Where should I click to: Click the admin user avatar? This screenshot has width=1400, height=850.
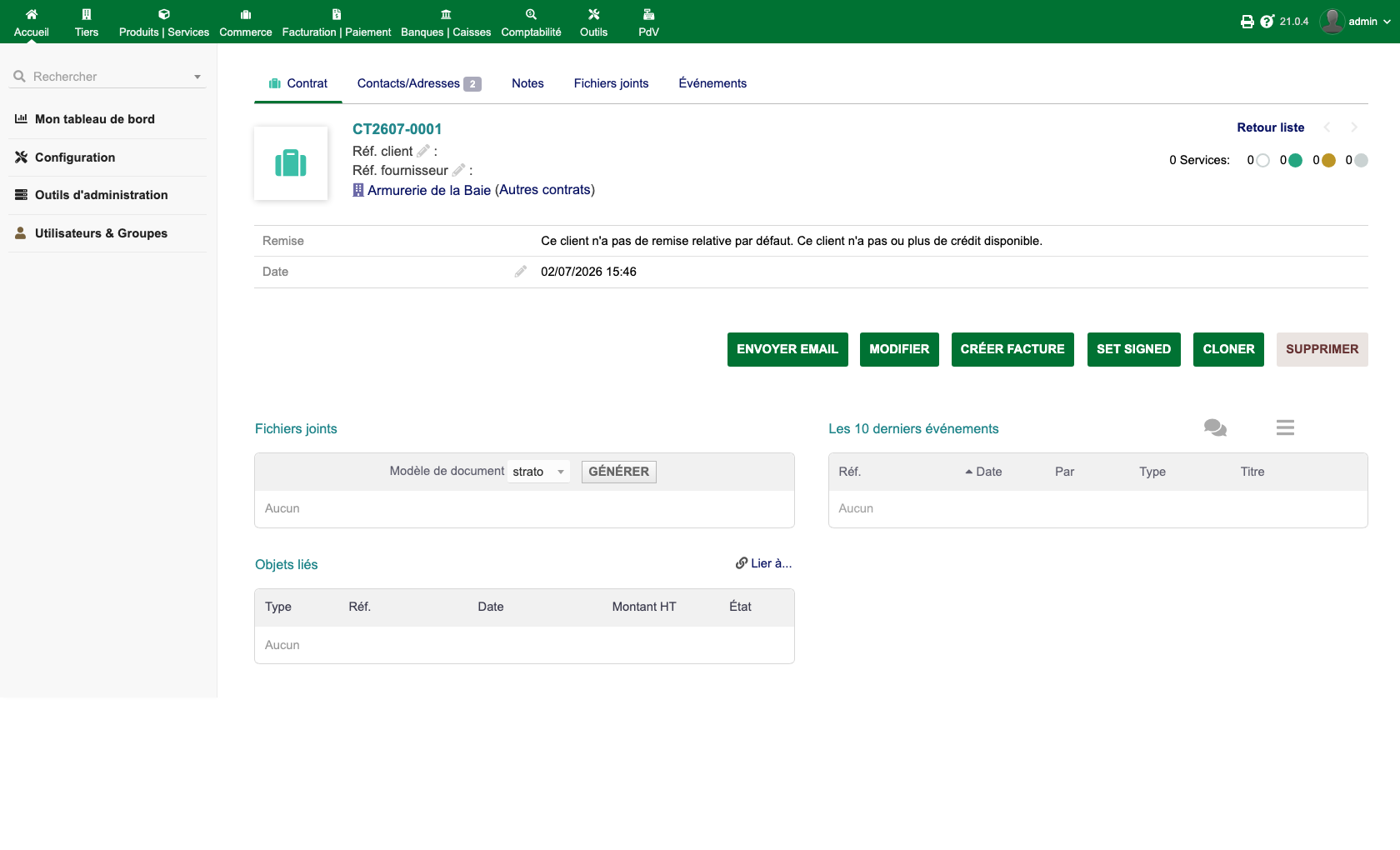[1332, 22]
